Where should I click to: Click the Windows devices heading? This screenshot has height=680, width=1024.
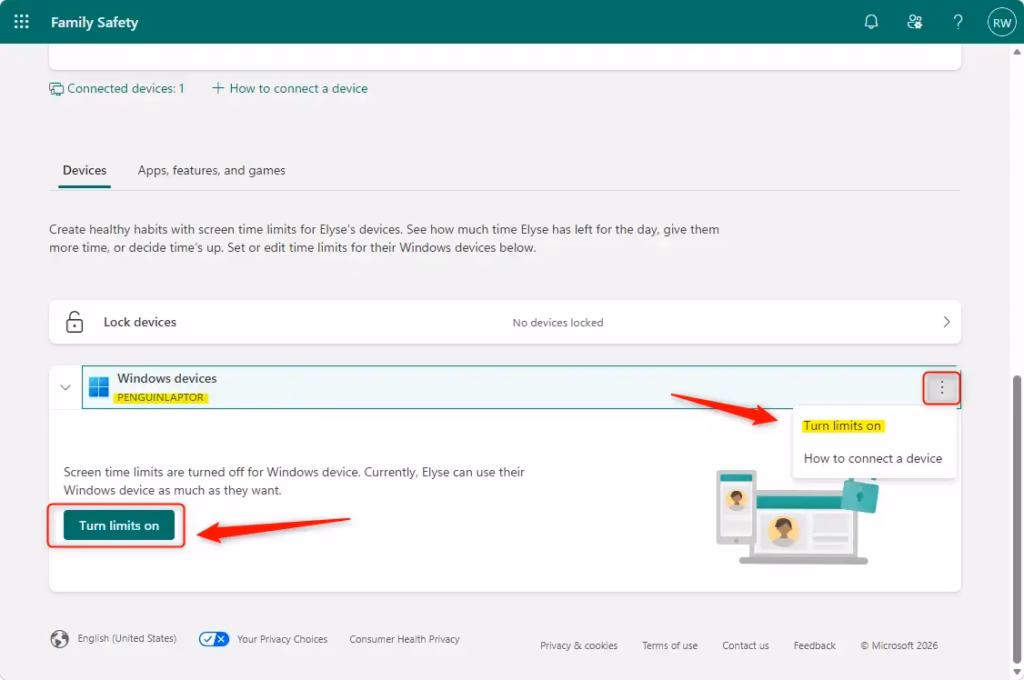[x=167, y=378]
